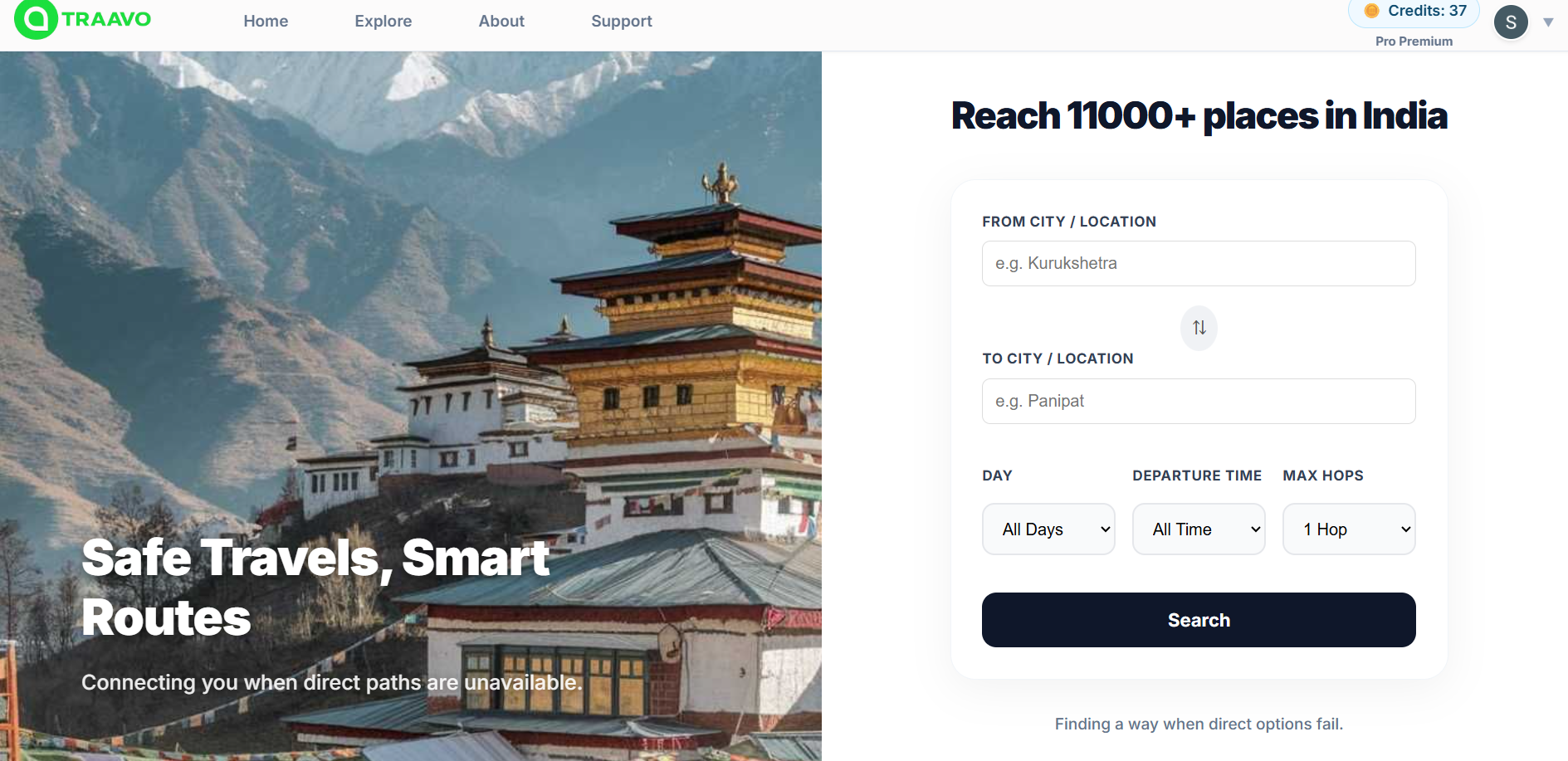Open Max Hops dropdown showing 1 Hop
This screenshot has width=1568, height=761.
(x=1349, y=529)
